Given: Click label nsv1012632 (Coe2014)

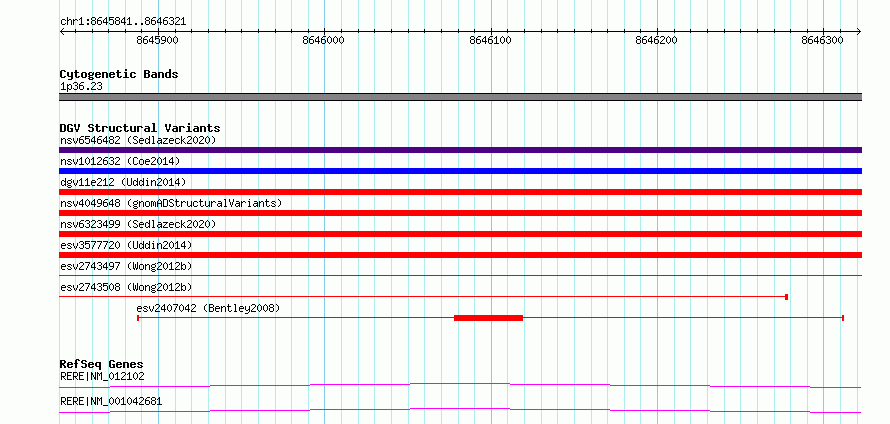Looking at the screenshot, I should pyautogui.click(x=120, y=161).
